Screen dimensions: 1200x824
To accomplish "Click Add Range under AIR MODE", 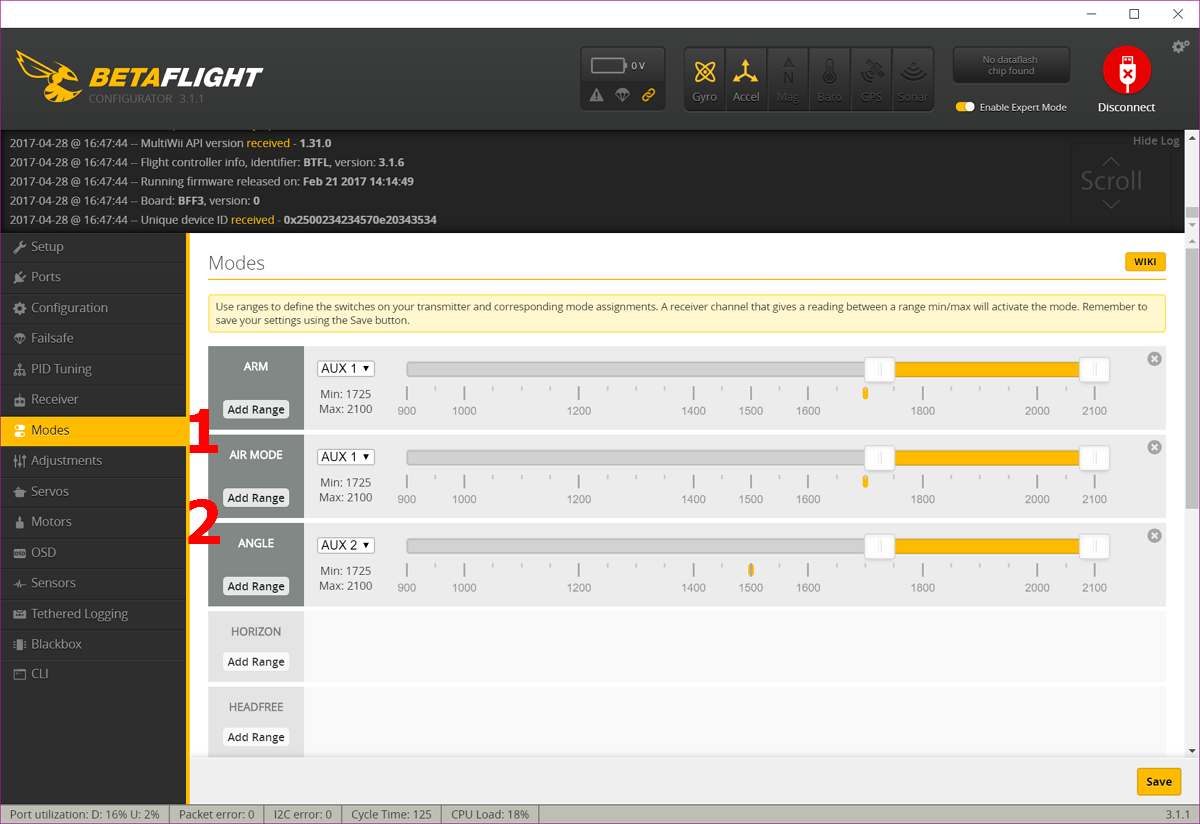I will [x=256, y=498].
